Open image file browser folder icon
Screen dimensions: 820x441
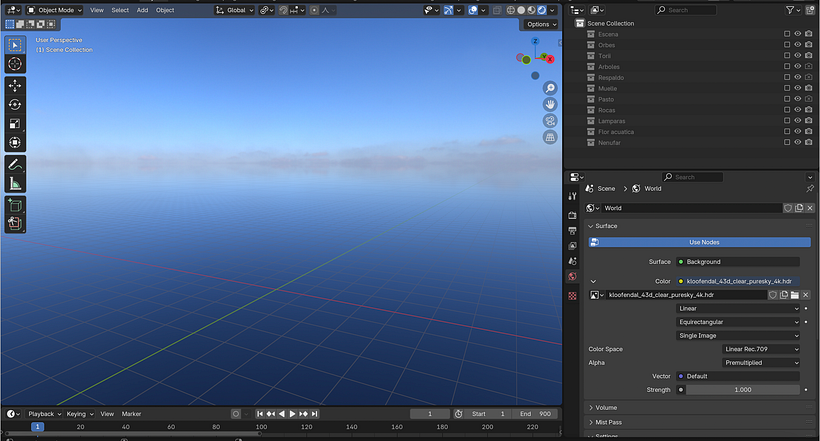click(x=795, y=295)
